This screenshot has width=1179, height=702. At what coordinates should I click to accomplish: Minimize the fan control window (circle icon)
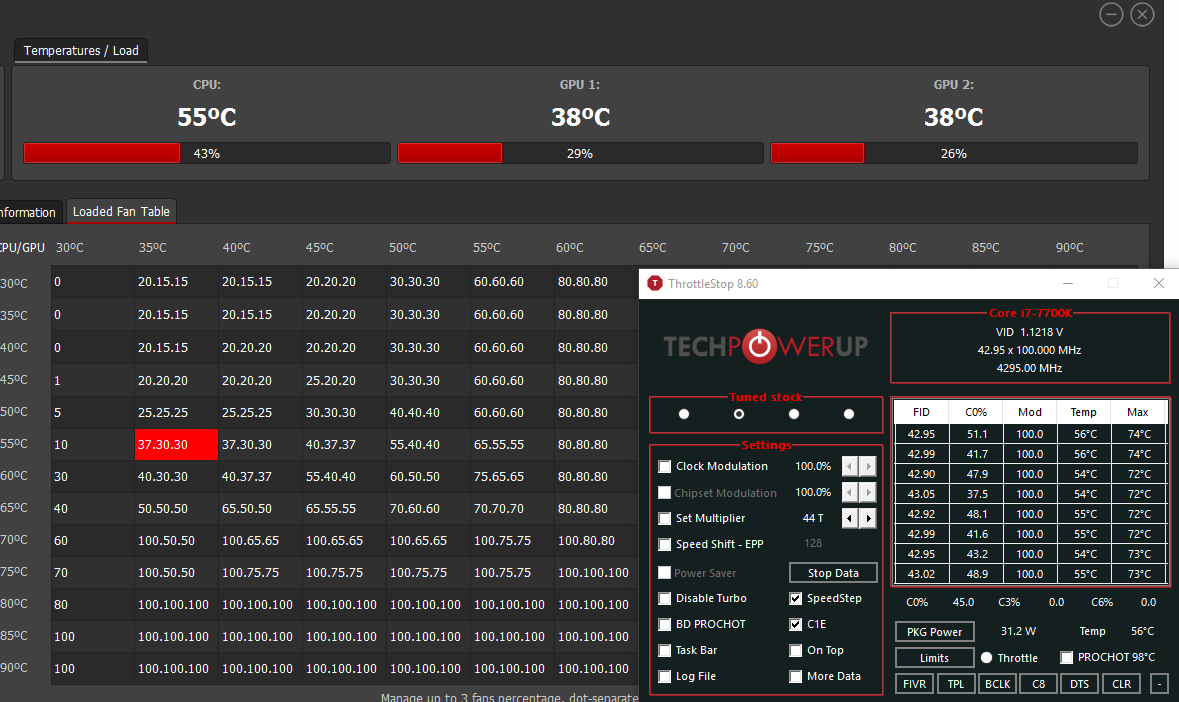(x=1111, y=14)
